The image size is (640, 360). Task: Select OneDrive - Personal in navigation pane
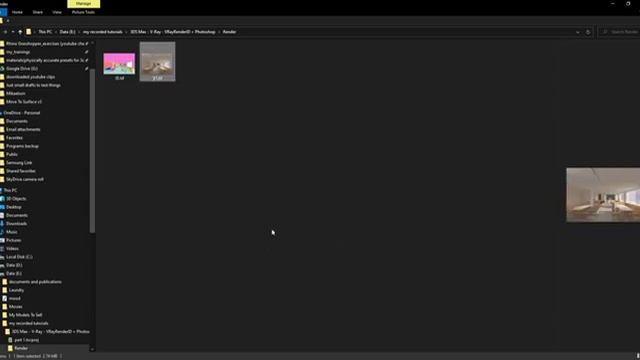pos(22,113)
